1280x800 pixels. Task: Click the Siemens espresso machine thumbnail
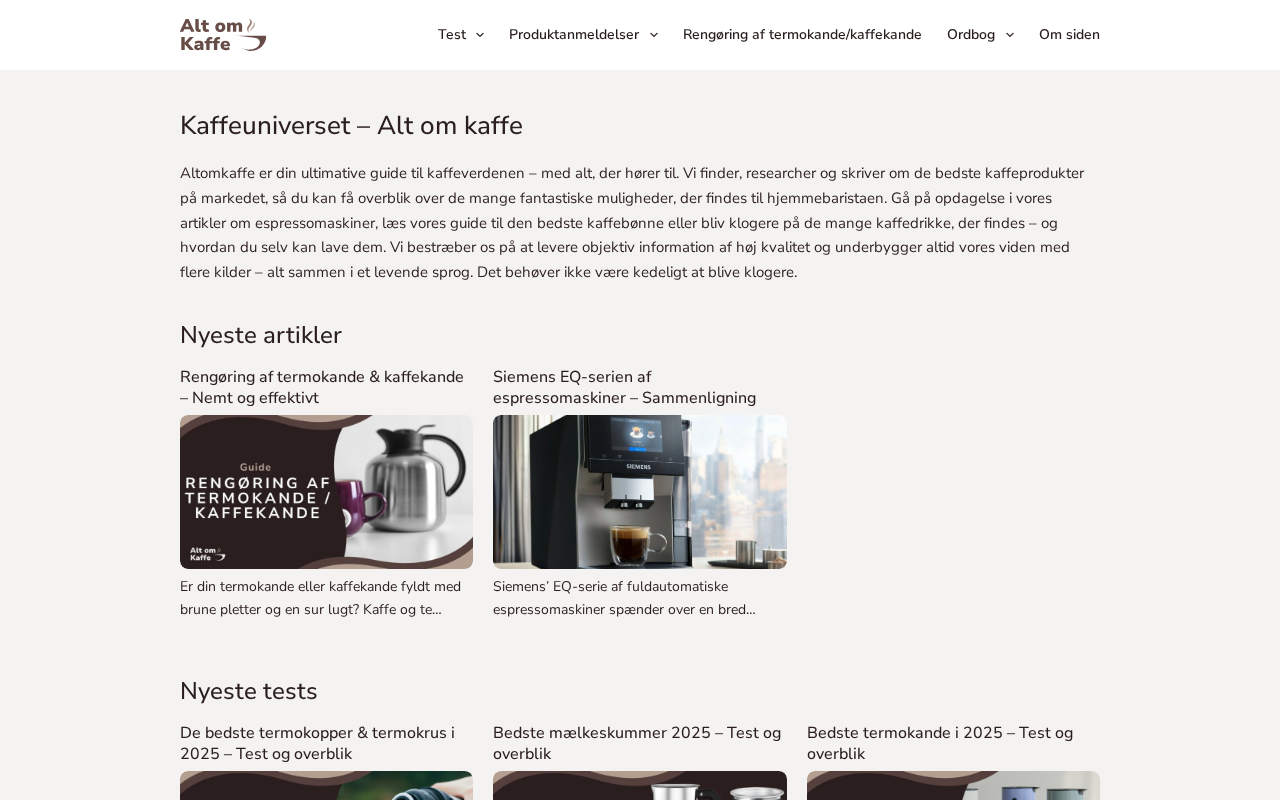coord(640,492)
